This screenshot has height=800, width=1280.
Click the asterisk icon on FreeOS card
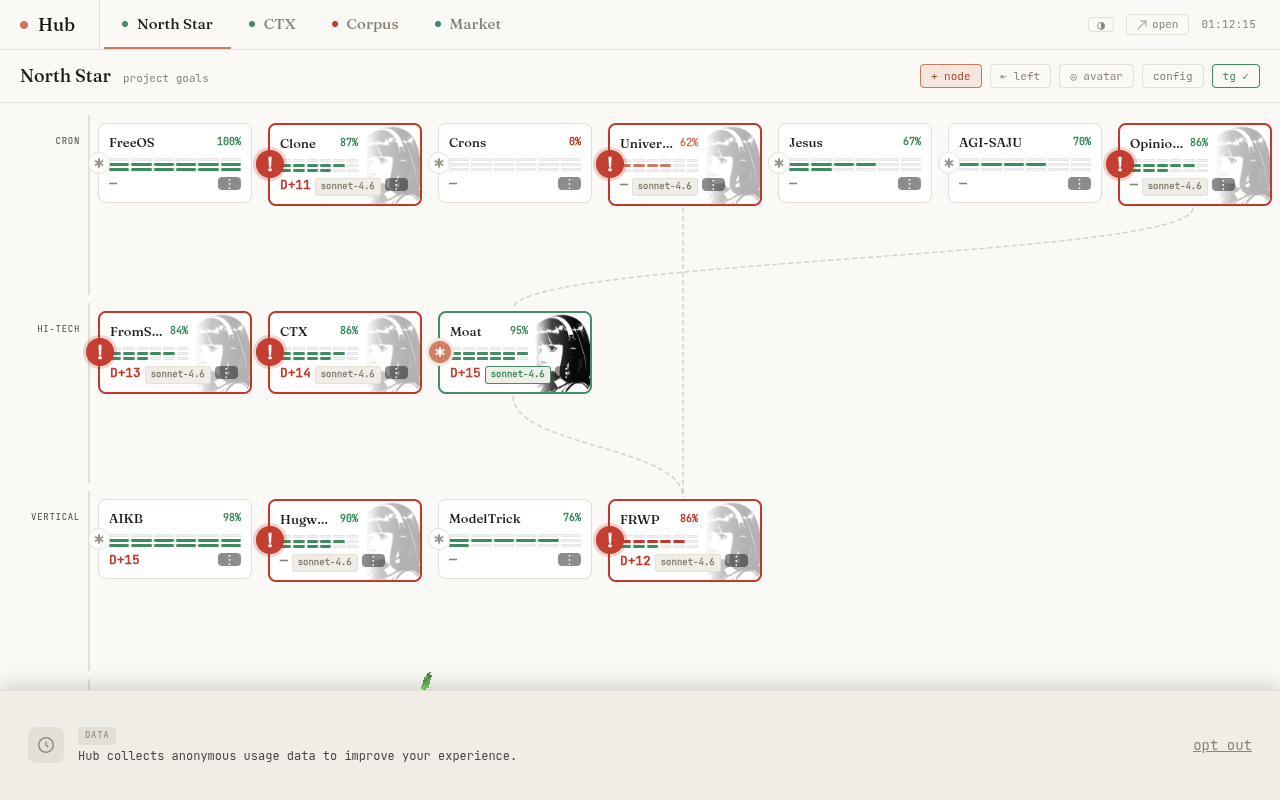pos(99,163)
